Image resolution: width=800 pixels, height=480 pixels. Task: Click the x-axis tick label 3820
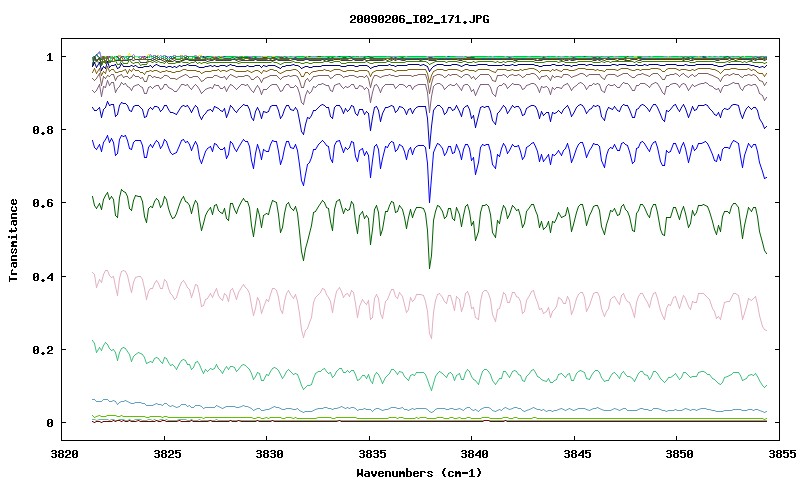(64, 454)
